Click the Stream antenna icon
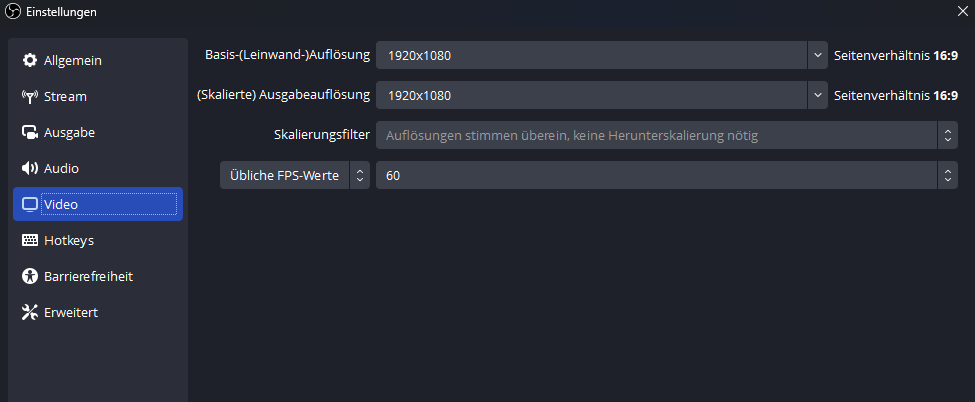The image size is (975, 402). pyautogui.click(x=30, y=97)
